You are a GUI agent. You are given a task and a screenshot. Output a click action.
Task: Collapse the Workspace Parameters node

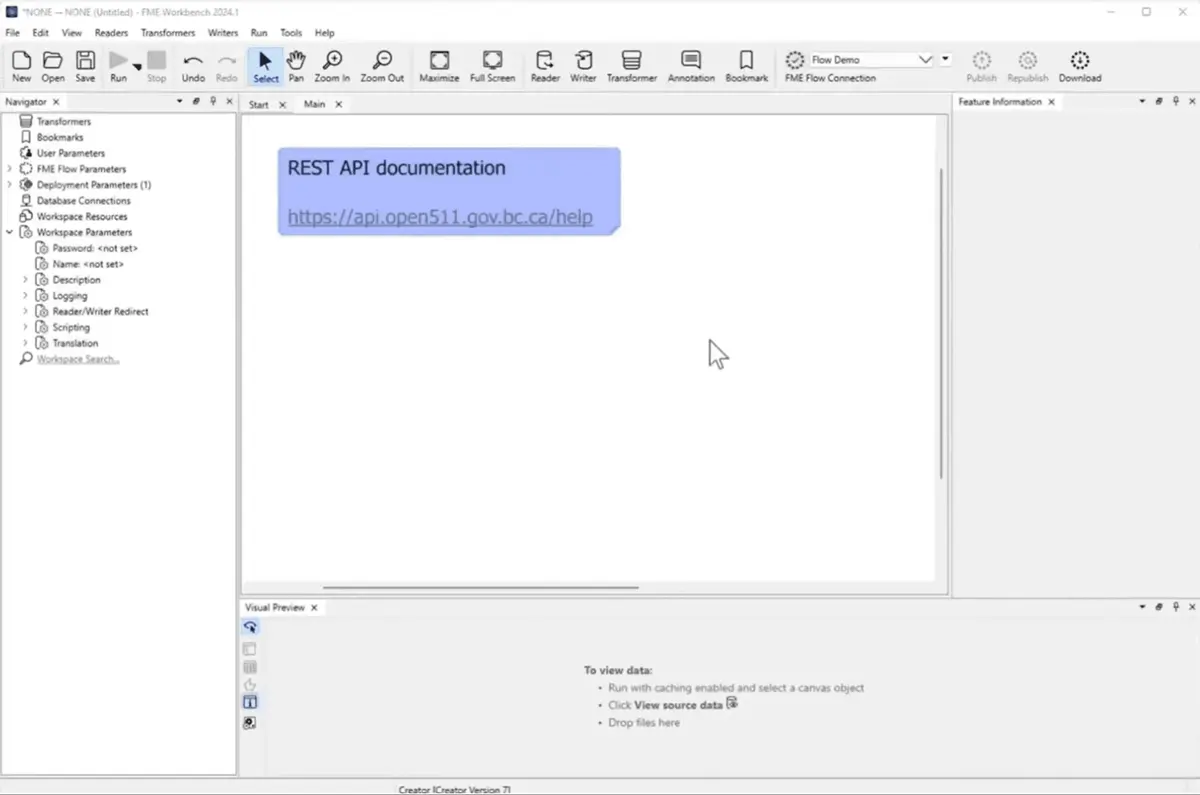pos(10,232)
